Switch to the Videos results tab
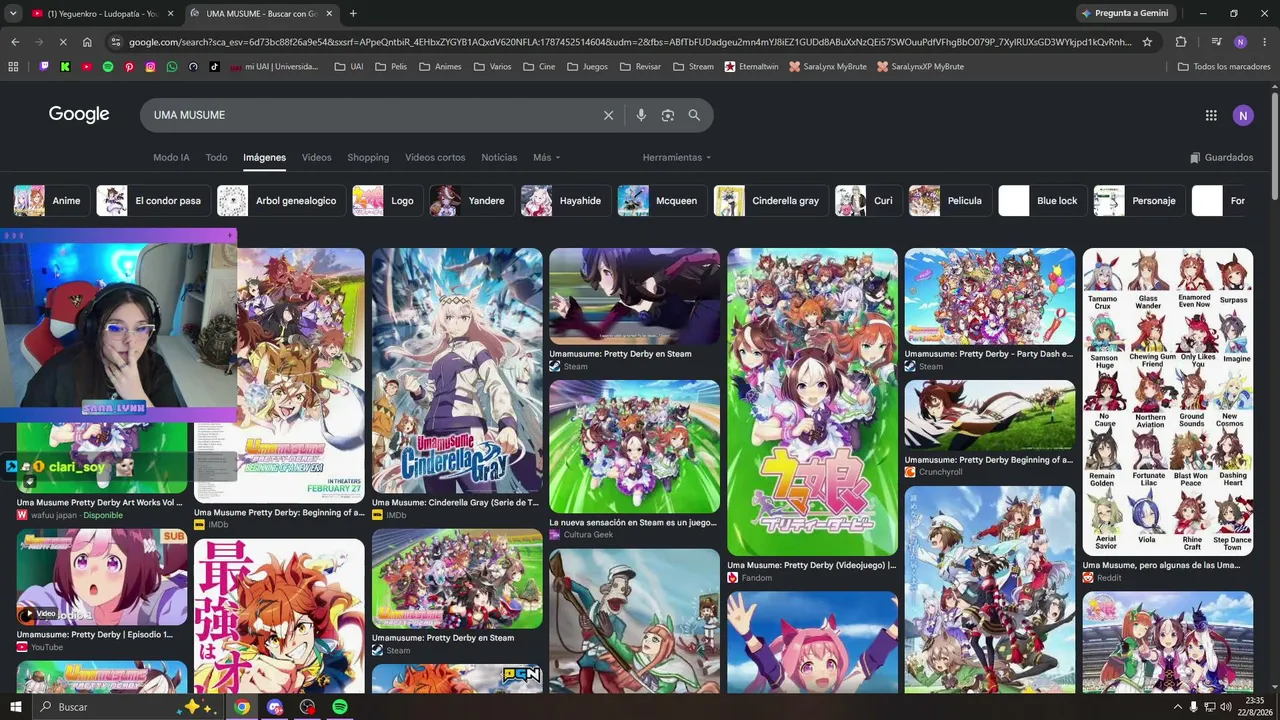 point(316,157)
